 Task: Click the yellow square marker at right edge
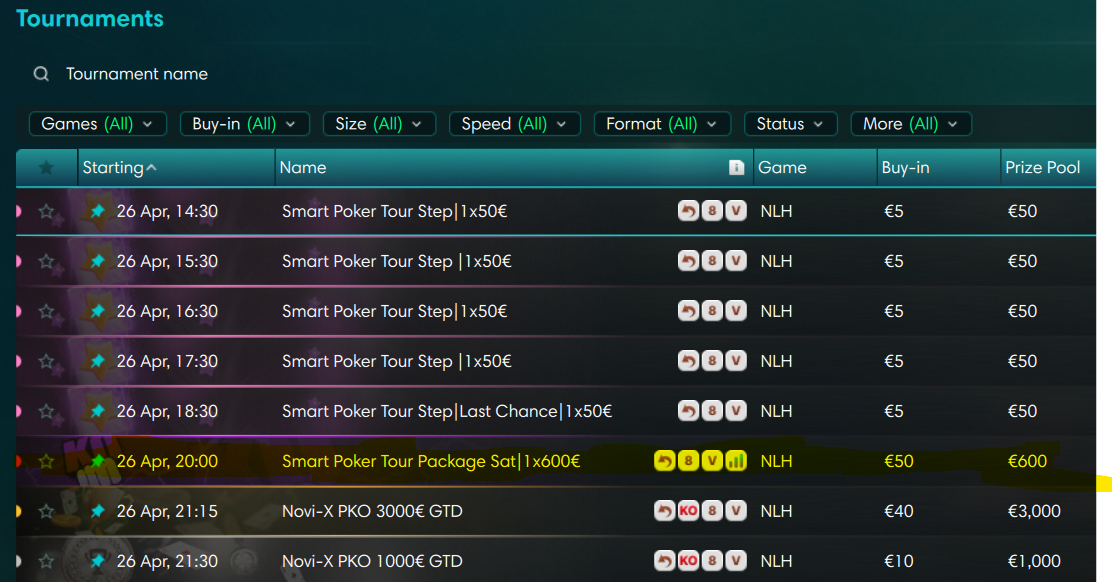click(x=1104, y=485)
